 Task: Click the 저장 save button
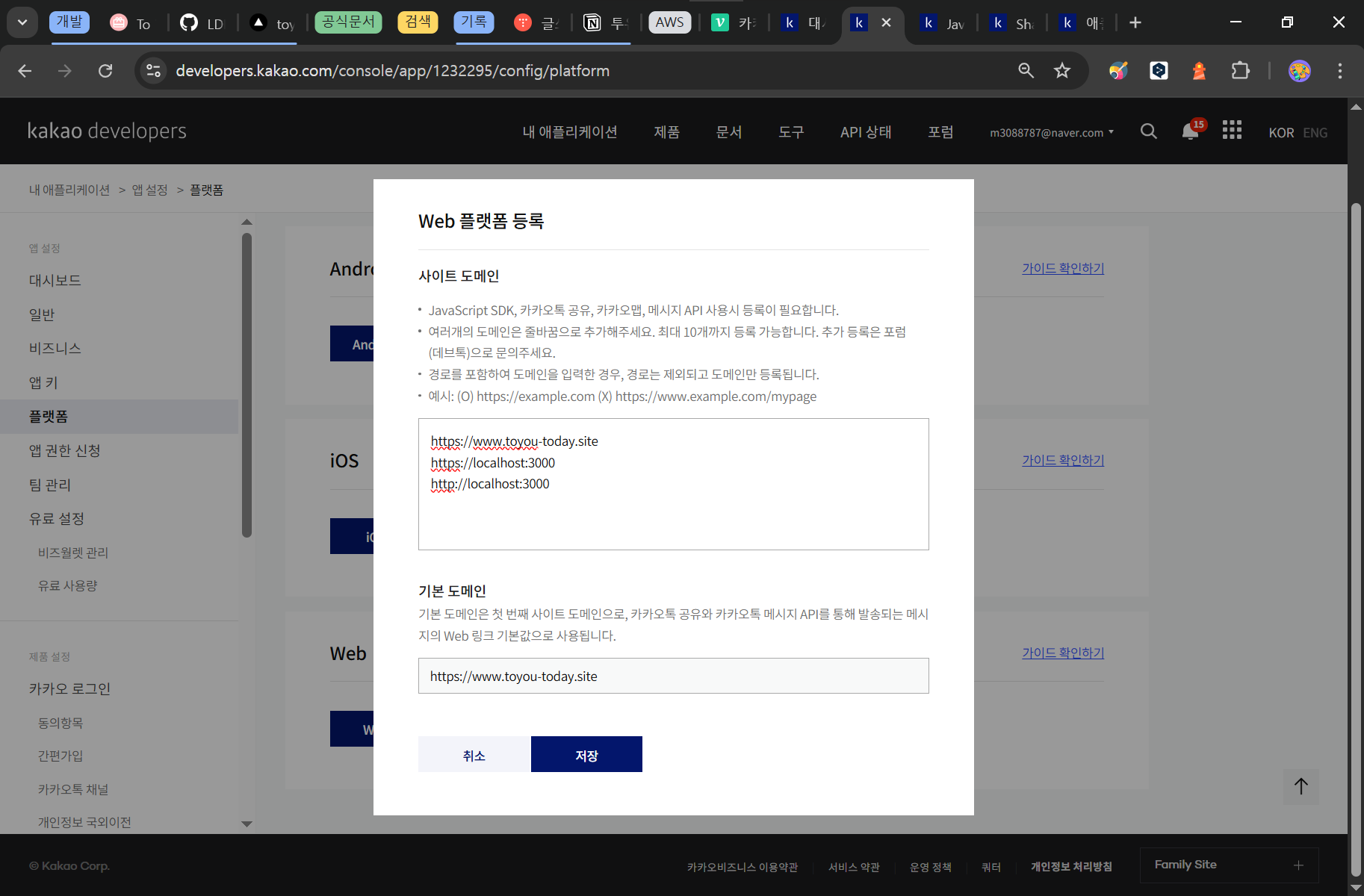point(586,754)
